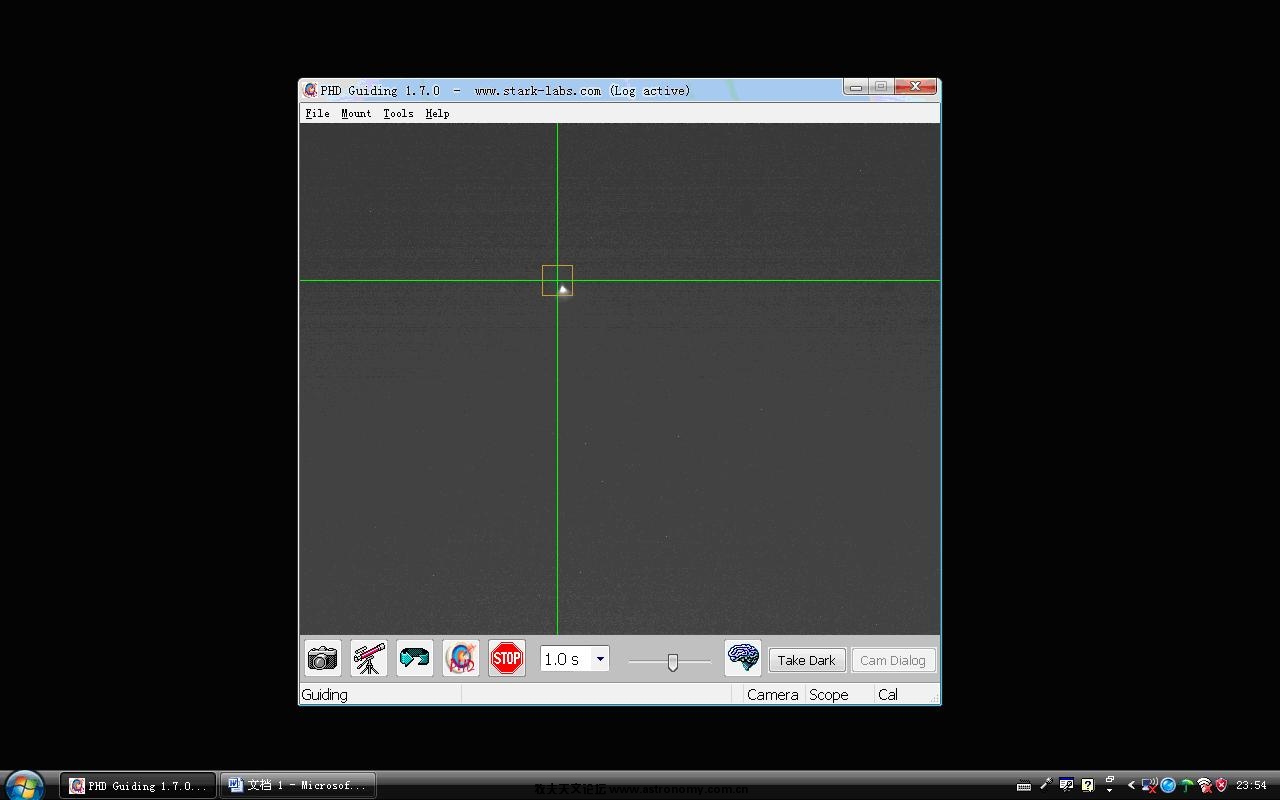Click the wireless network error tray icon

[1205, 785]
